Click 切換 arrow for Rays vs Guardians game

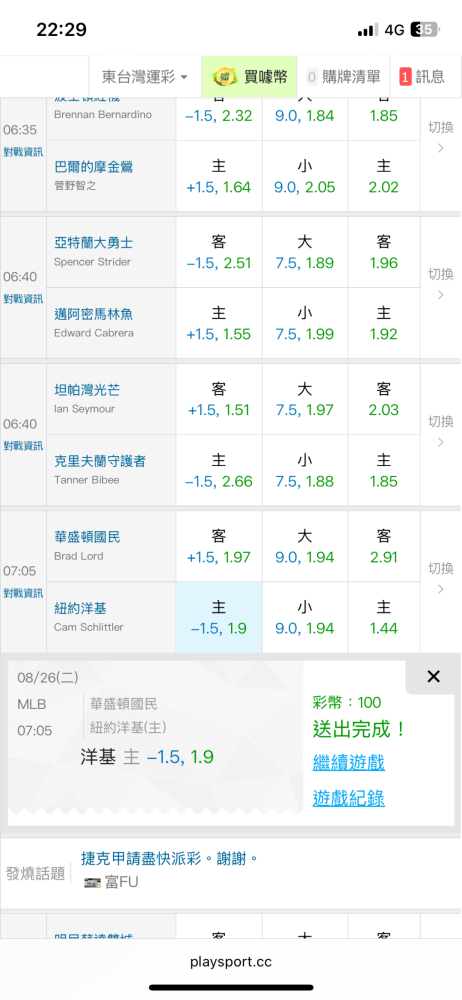tap(440, 432)
